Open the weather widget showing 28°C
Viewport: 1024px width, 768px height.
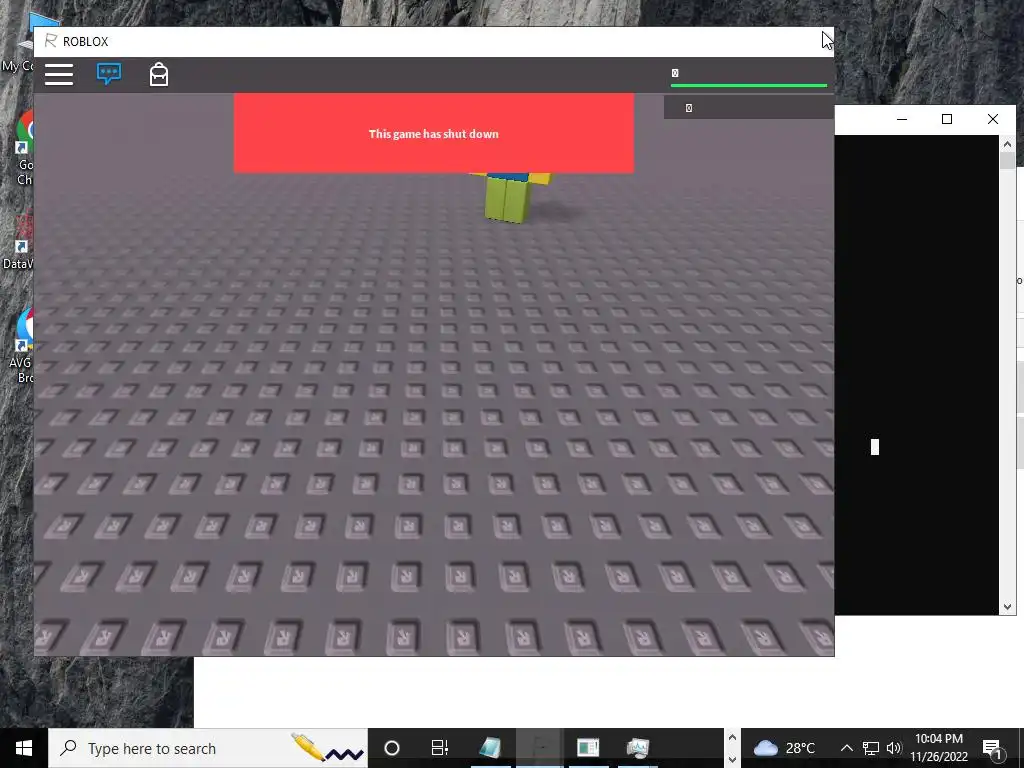[x=784, y=748]
